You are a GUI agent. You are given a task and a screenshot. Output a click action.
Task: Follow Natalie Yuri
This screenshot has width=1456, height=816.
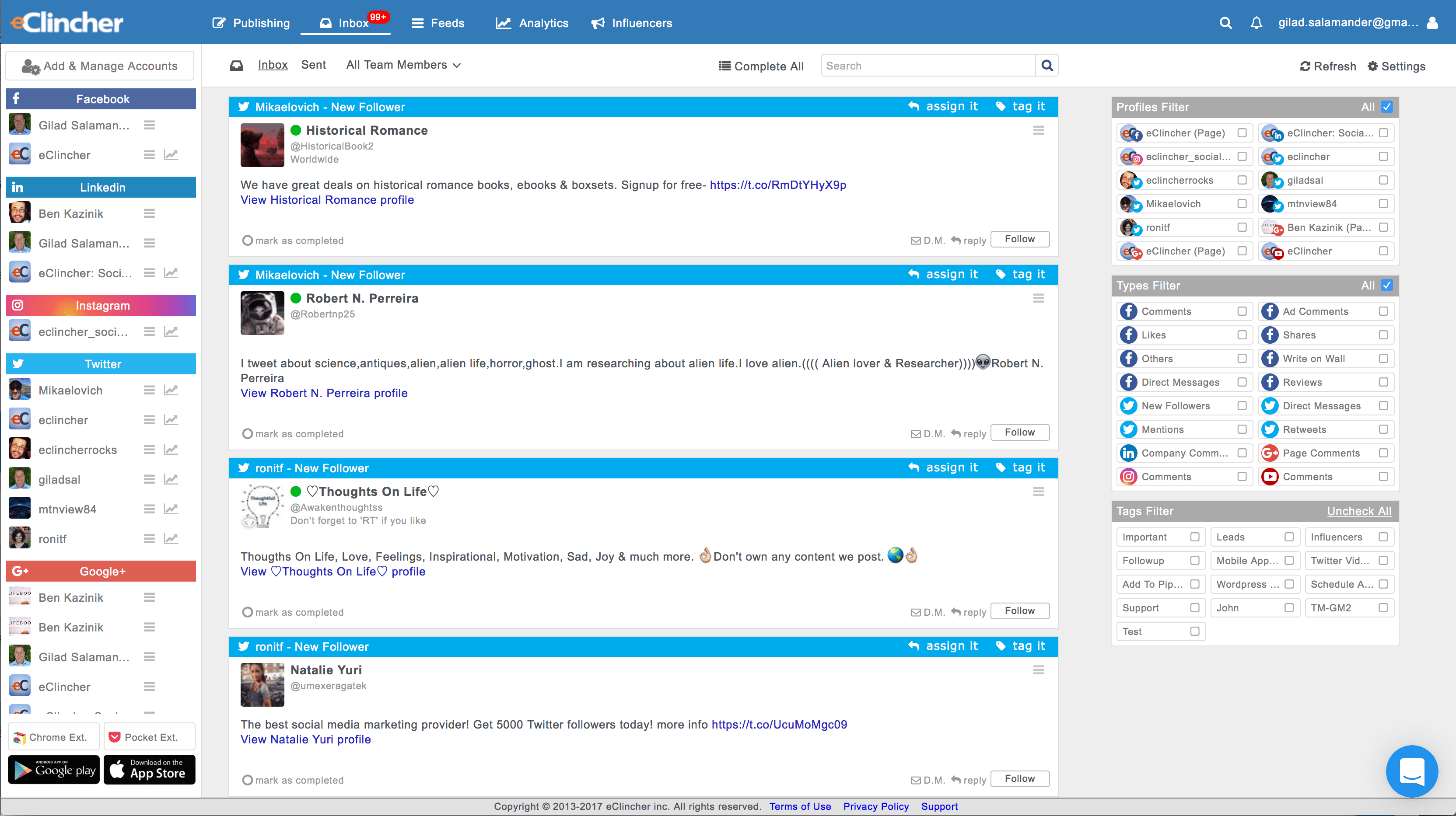coord(1020,779)
